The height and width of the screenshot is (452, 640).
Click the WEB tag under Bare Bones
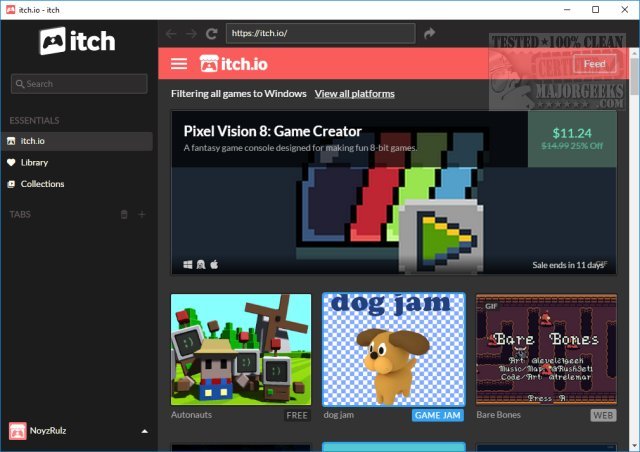pos(603,415)
